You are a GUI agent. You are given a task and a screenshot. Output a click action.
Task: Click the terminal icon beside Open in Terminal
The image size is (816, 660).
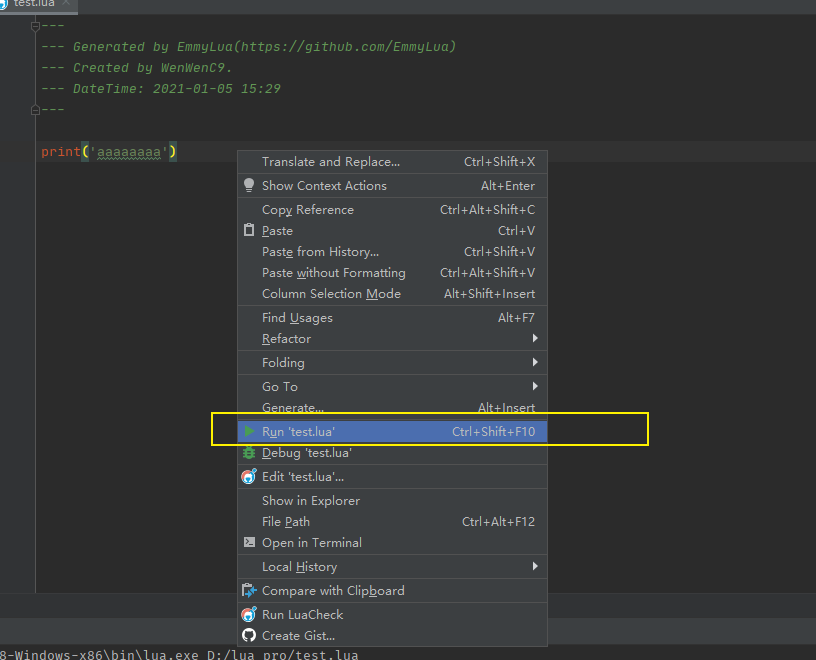click(251, 543)
